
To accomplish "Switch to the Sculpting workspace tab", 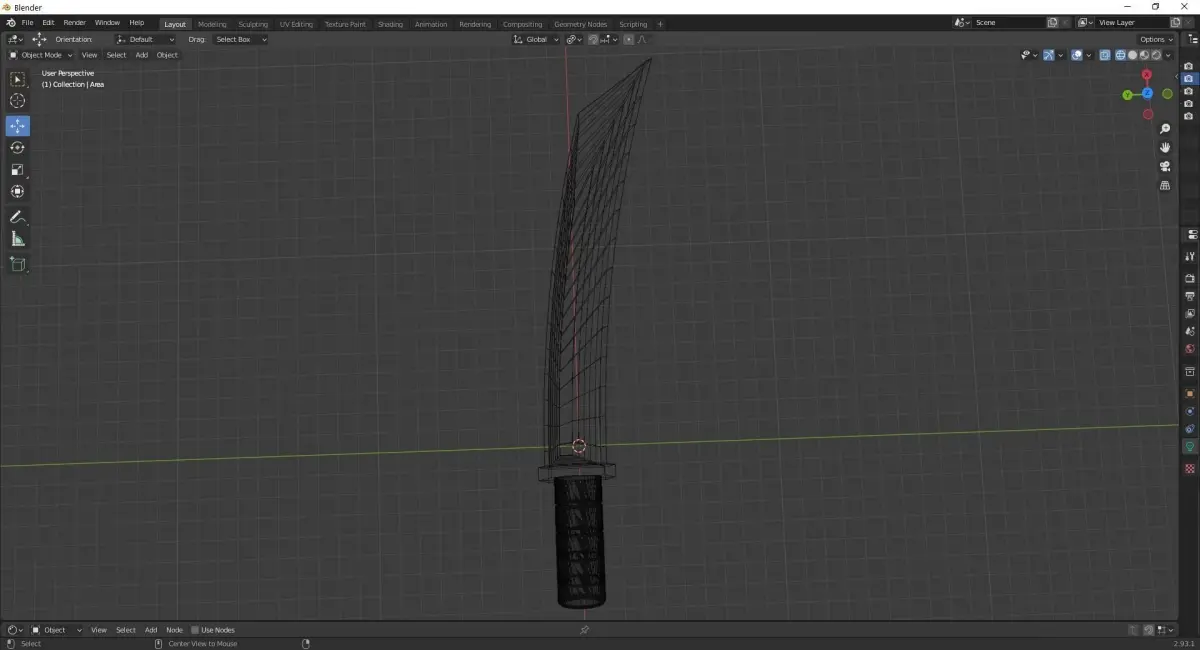I will pyautogui.click(x=253, y=24).
